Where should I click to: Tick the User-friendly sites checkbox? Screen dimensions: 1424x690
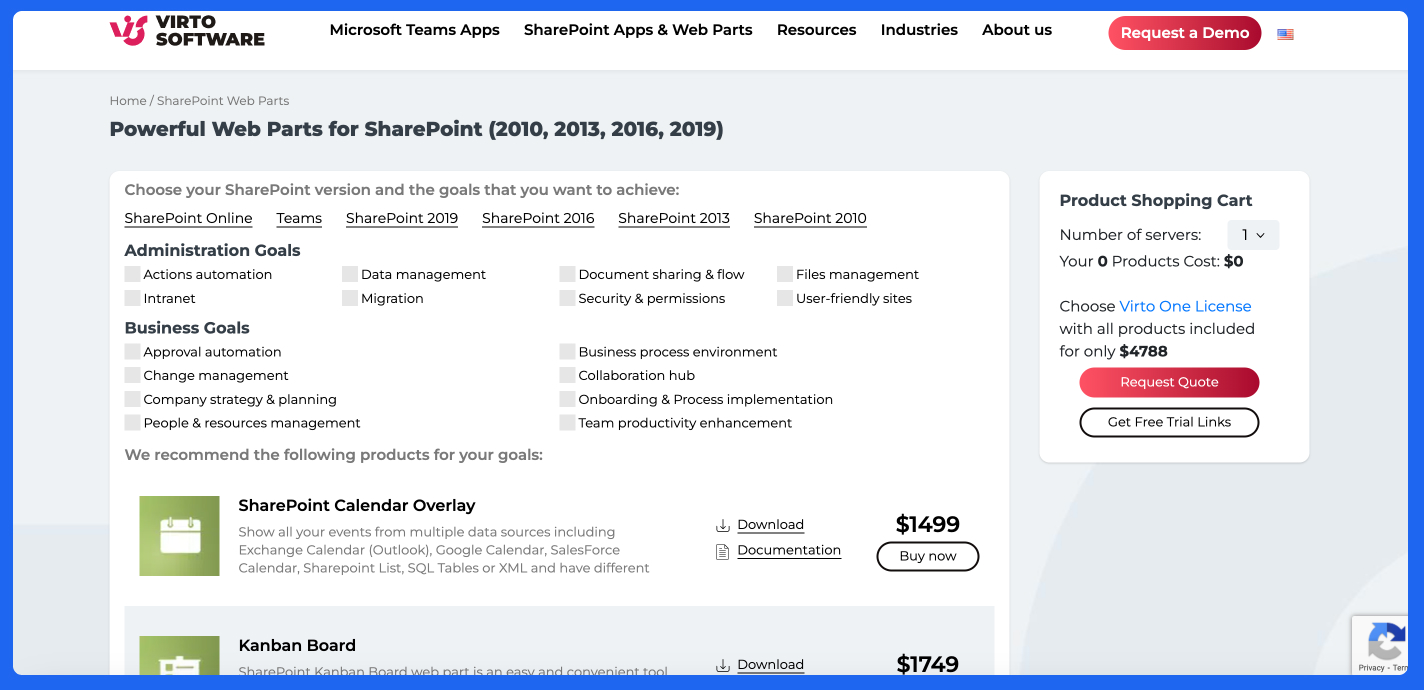tap(785, 298)
